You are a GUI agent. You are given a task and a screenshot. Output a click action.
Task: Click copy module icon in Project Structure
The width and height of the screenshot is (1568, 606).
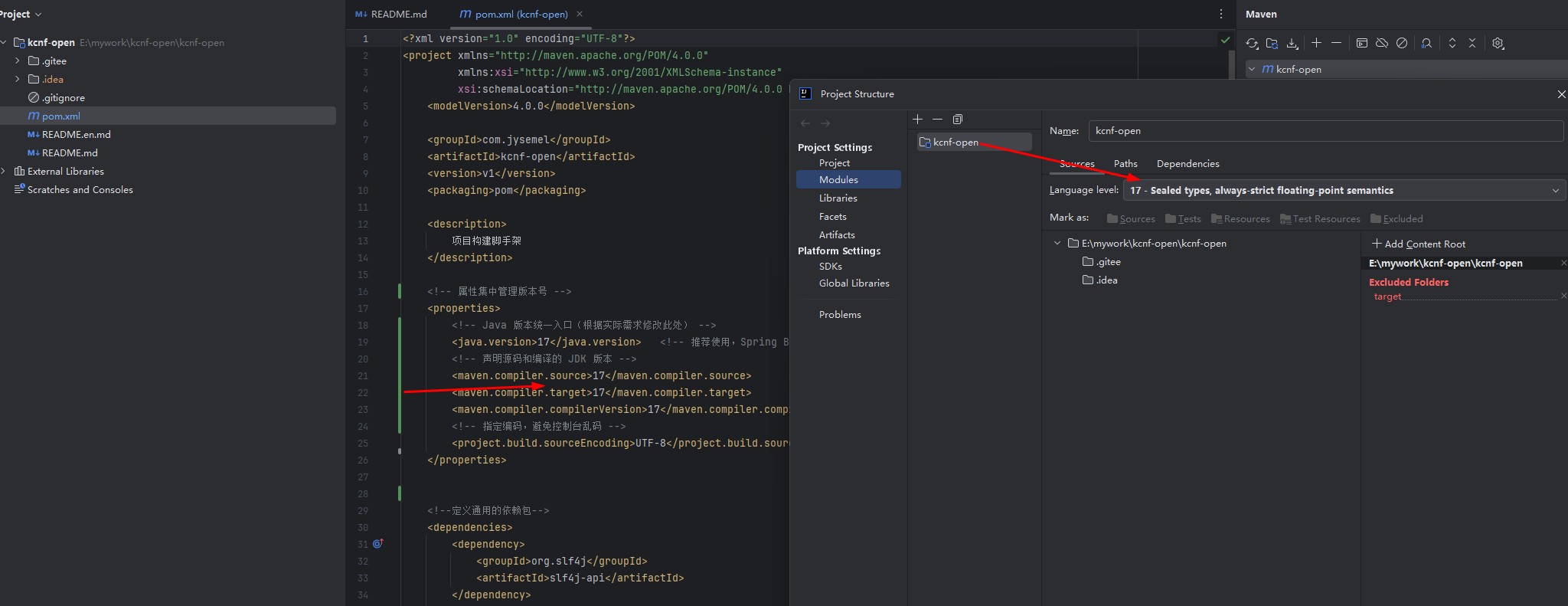point(958,120)
